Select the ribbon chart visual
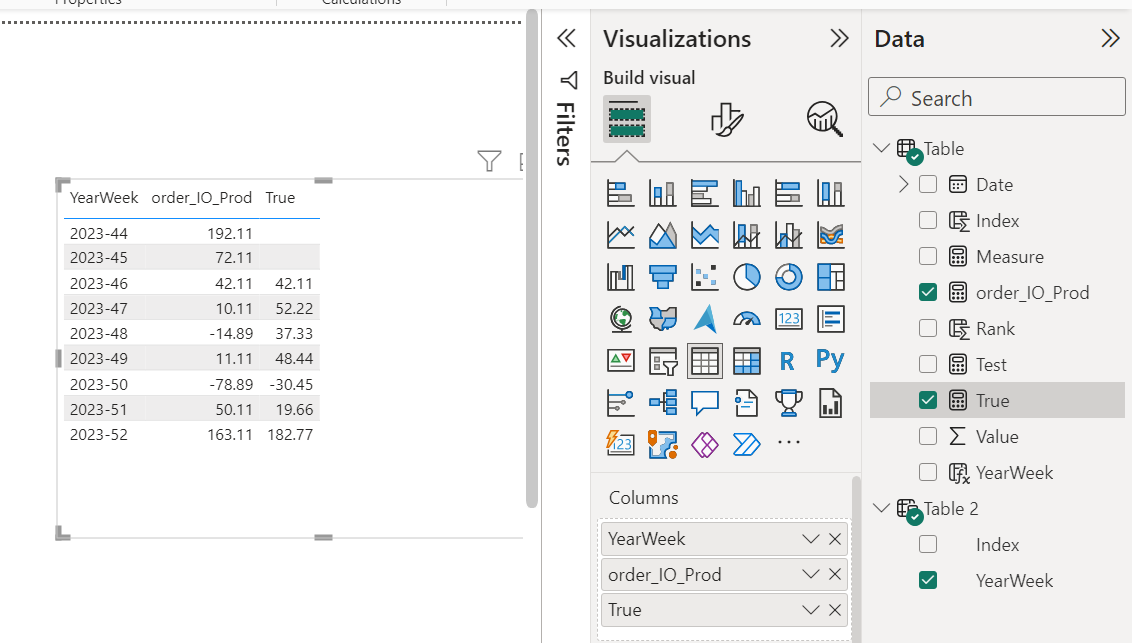 (830, 235)
